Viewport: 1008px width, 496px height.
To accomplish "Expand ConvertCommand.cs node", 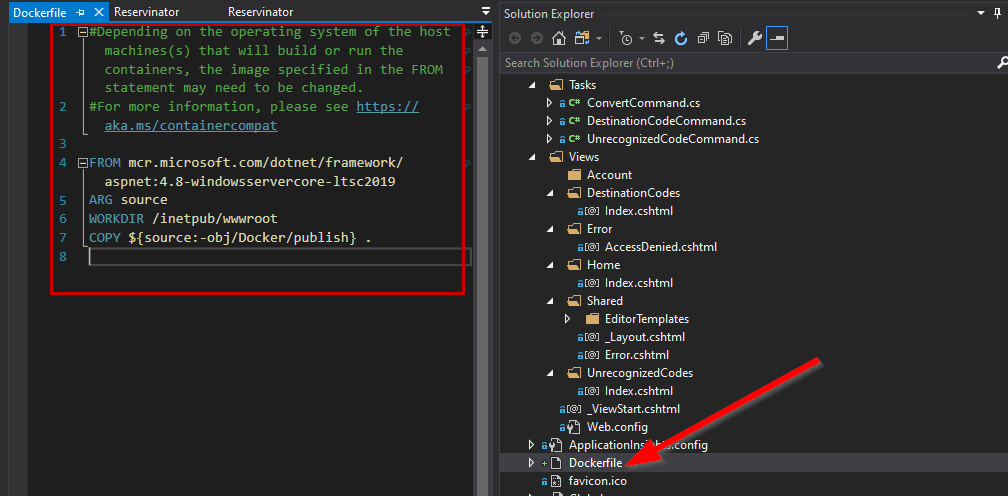I will 548,103.
